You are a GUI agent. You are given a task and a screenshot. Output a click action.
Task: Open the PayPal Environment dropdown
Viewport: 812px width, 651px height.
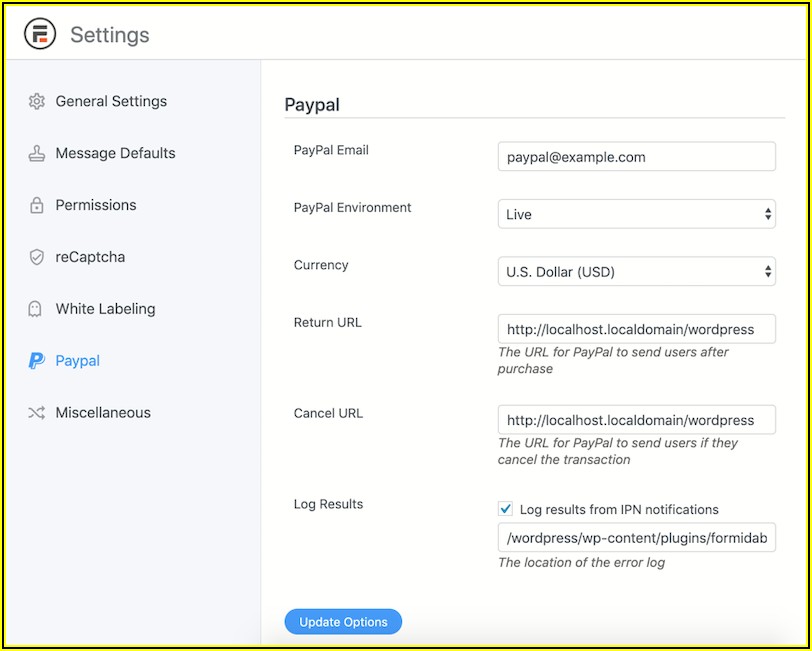(636, 214)
